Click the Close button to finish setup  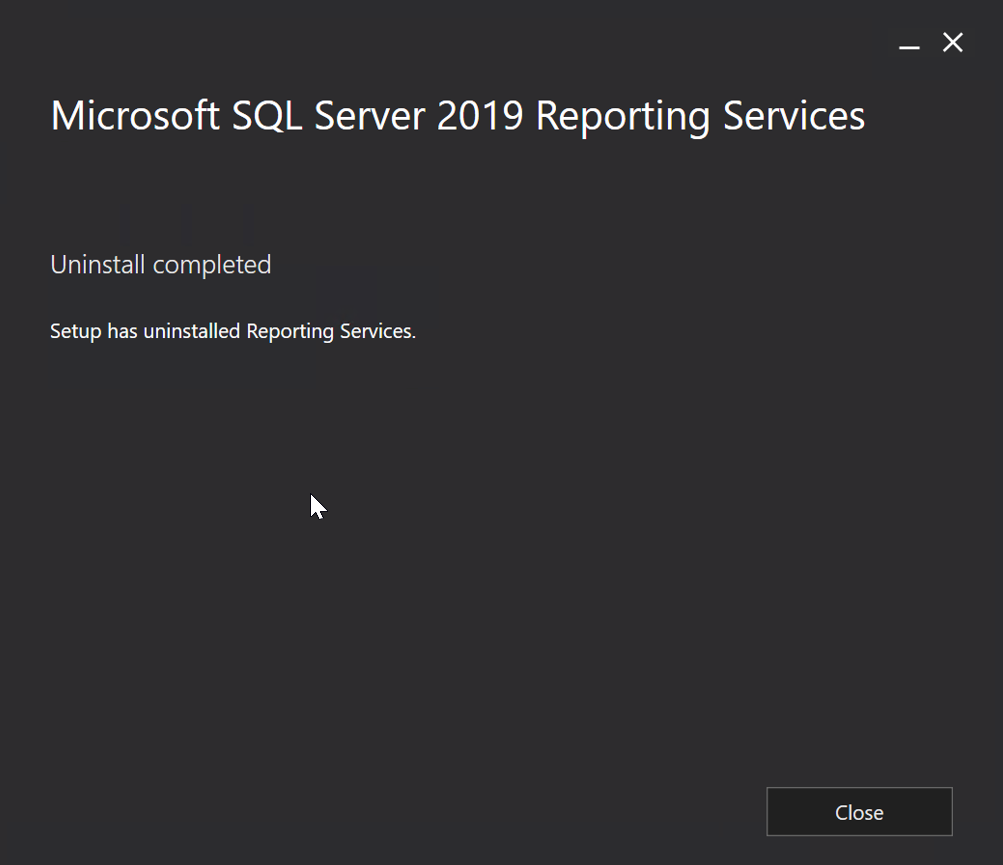(859, 811)
